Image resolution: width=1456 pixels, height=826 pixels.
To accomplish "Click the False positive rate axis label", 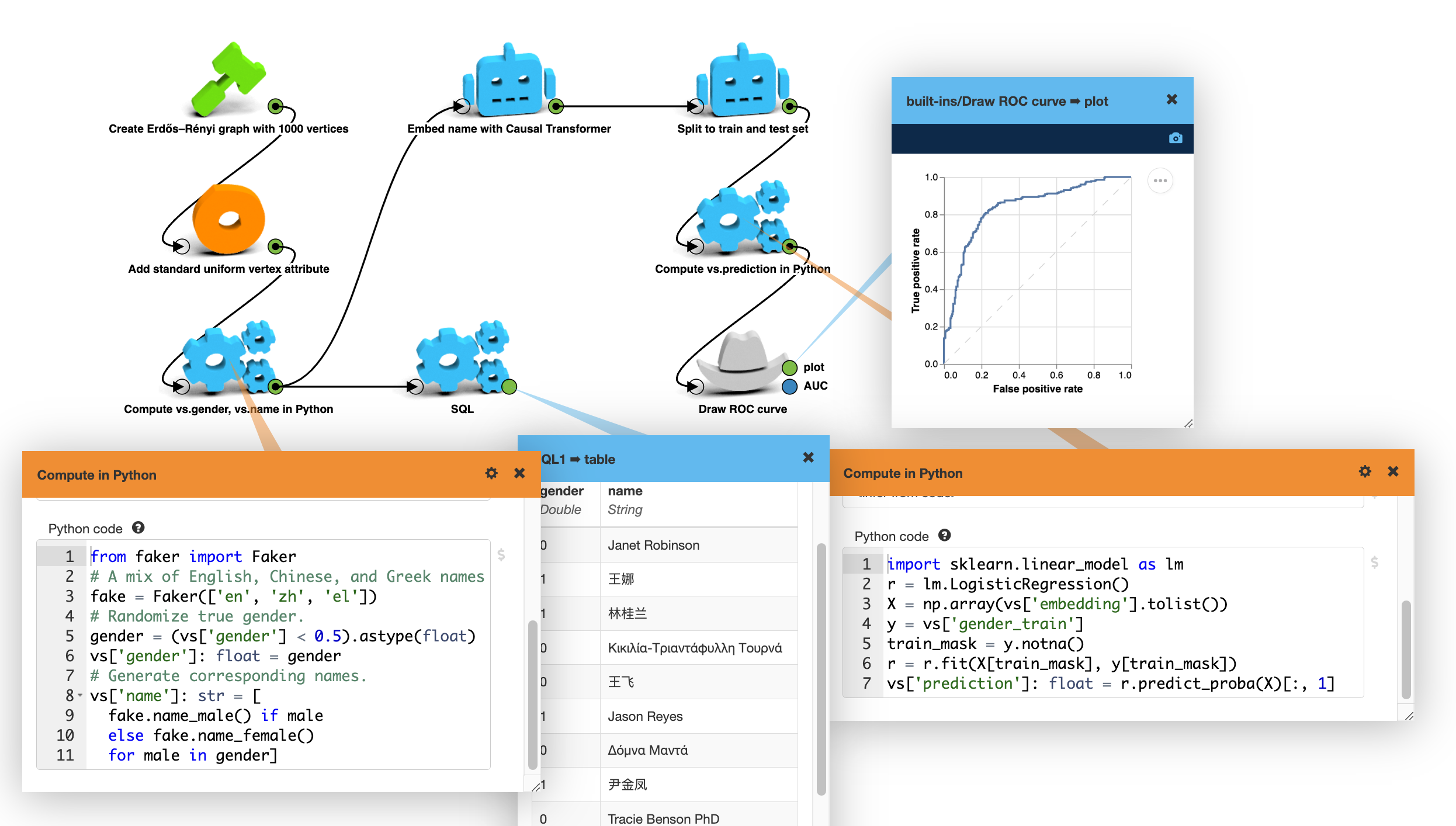I will point(1038,389).
